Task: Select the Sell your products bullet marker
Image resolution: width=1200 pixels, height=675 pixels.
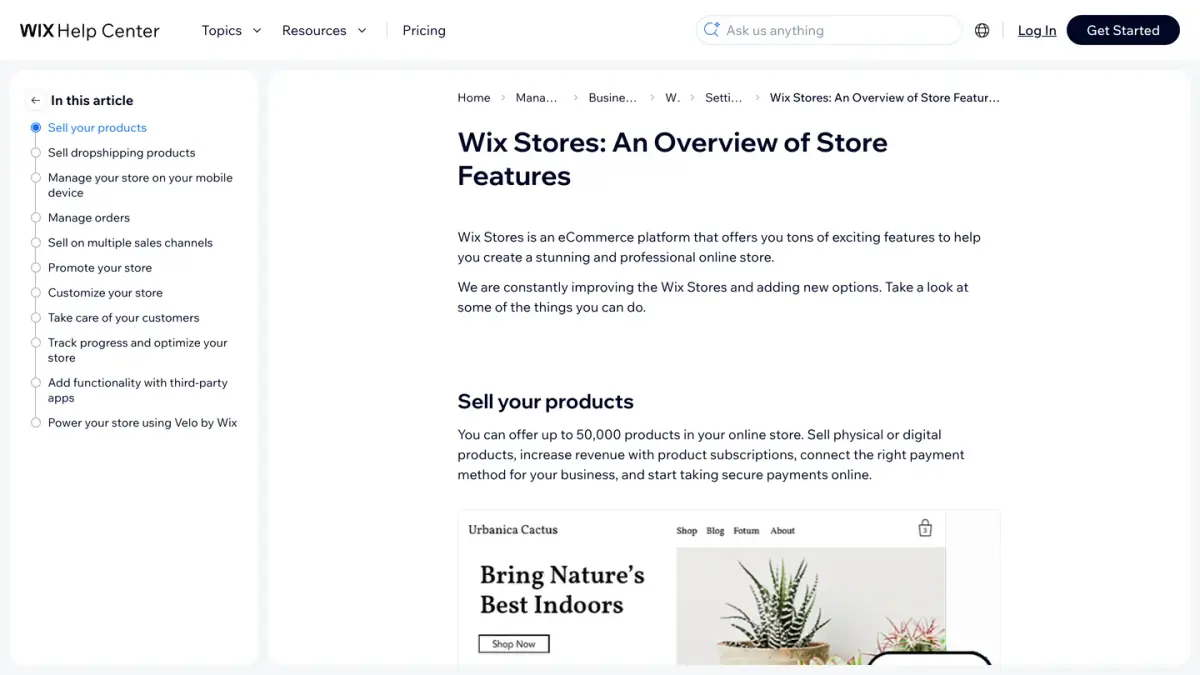Action: pyautogui.click(x=36, y=128)
